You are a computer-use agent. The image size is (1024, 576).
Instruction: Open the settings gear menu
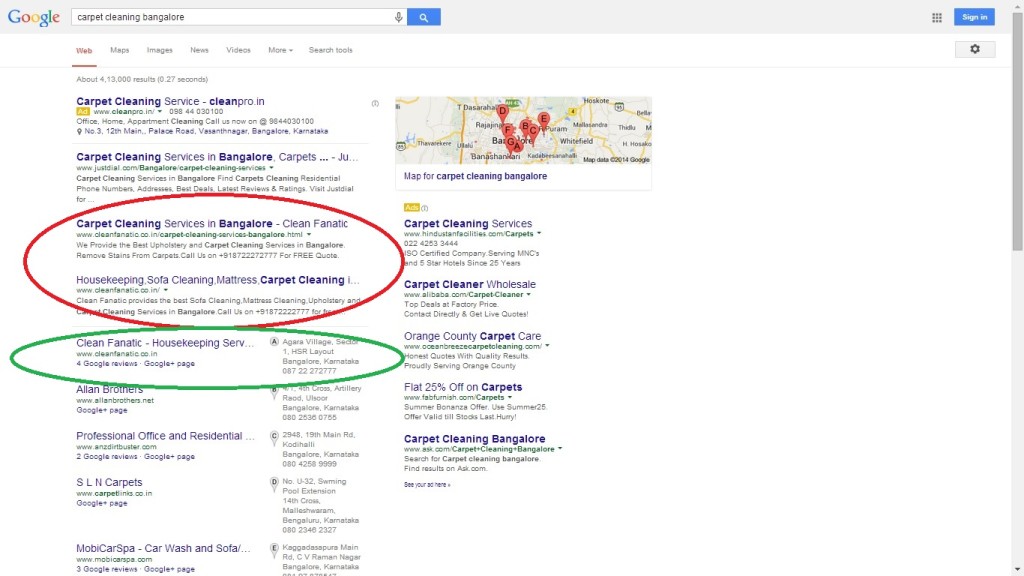[975, 49]
